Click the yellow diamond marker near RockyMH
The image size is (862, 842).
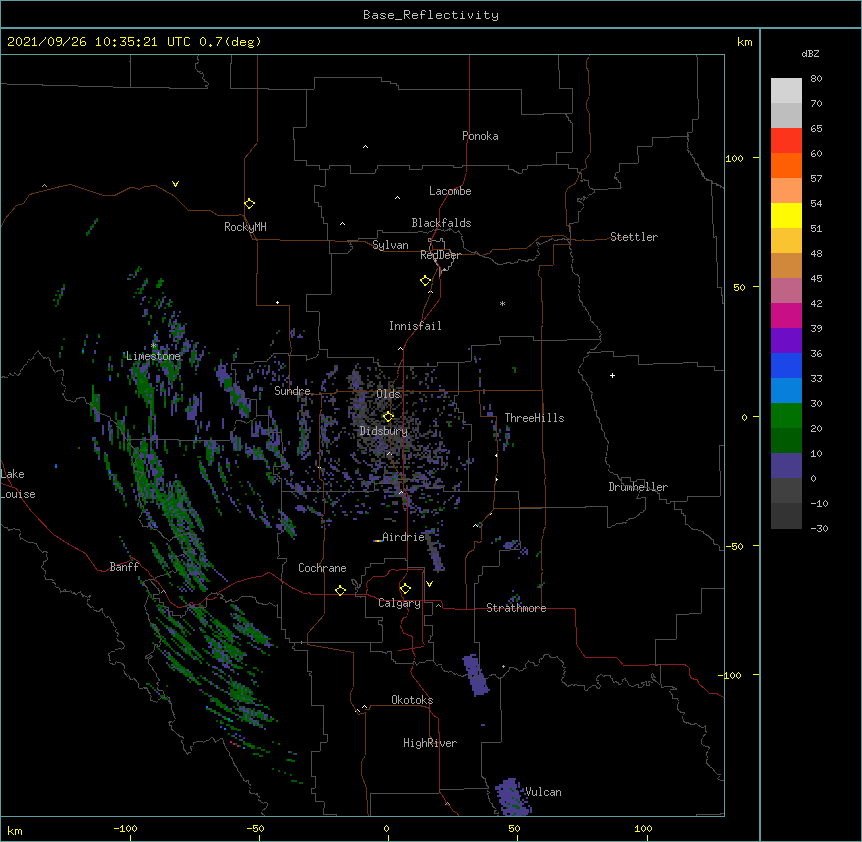pyautogui.click(x=249, y=204)
